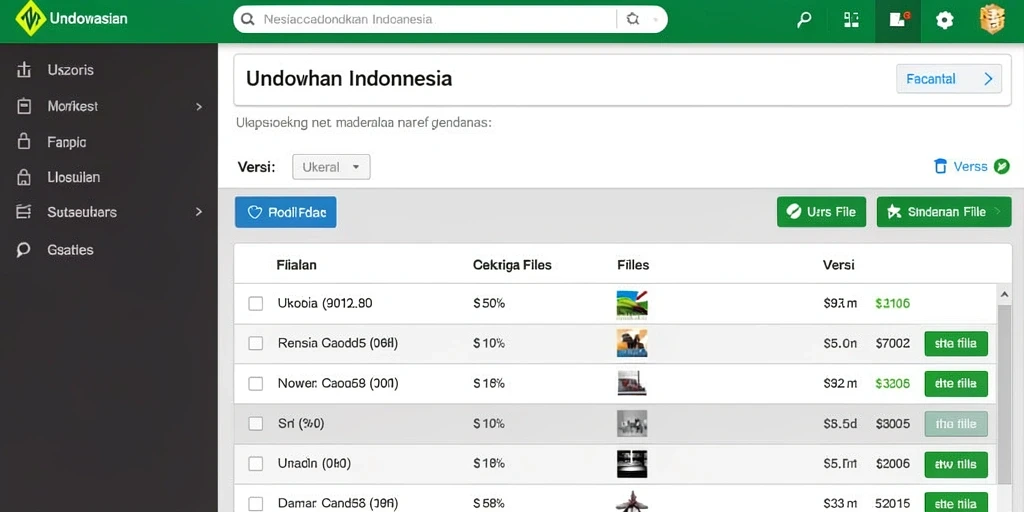Click faded button in Sri (%0) row
The height and width of the screenshot is (512, 1024).
pyautogui.click(x=956, y=424)
